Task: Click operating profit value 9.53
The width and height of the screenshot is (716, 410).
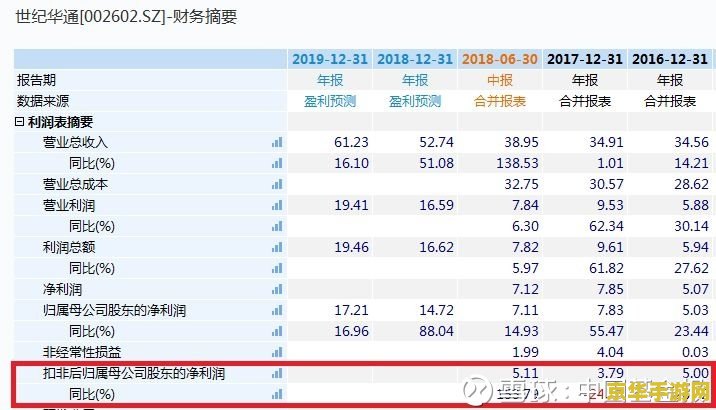Action: [x=610, y=205]
